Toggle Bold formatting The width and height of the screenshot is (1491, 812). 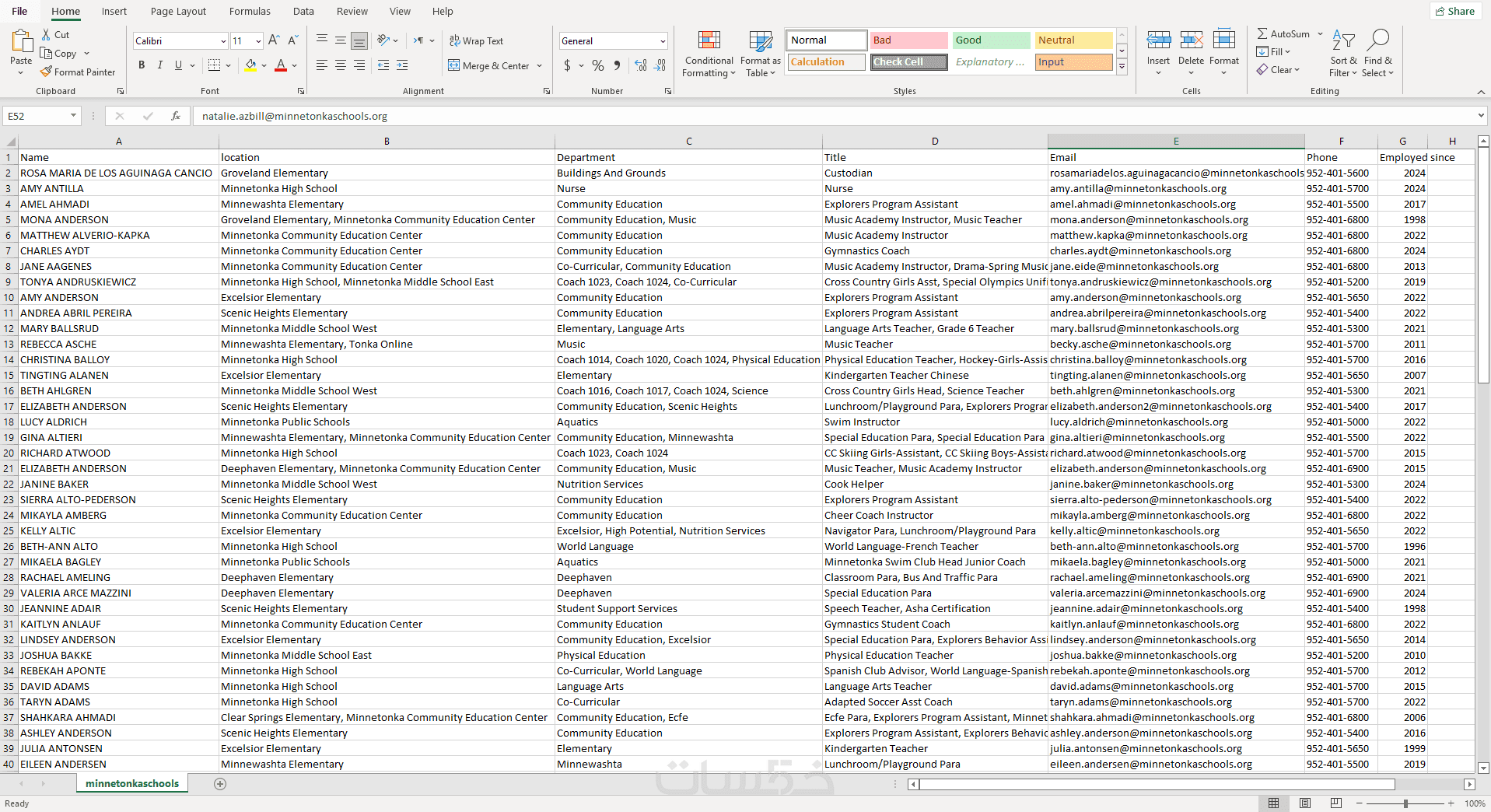click(x=142, y=65)
